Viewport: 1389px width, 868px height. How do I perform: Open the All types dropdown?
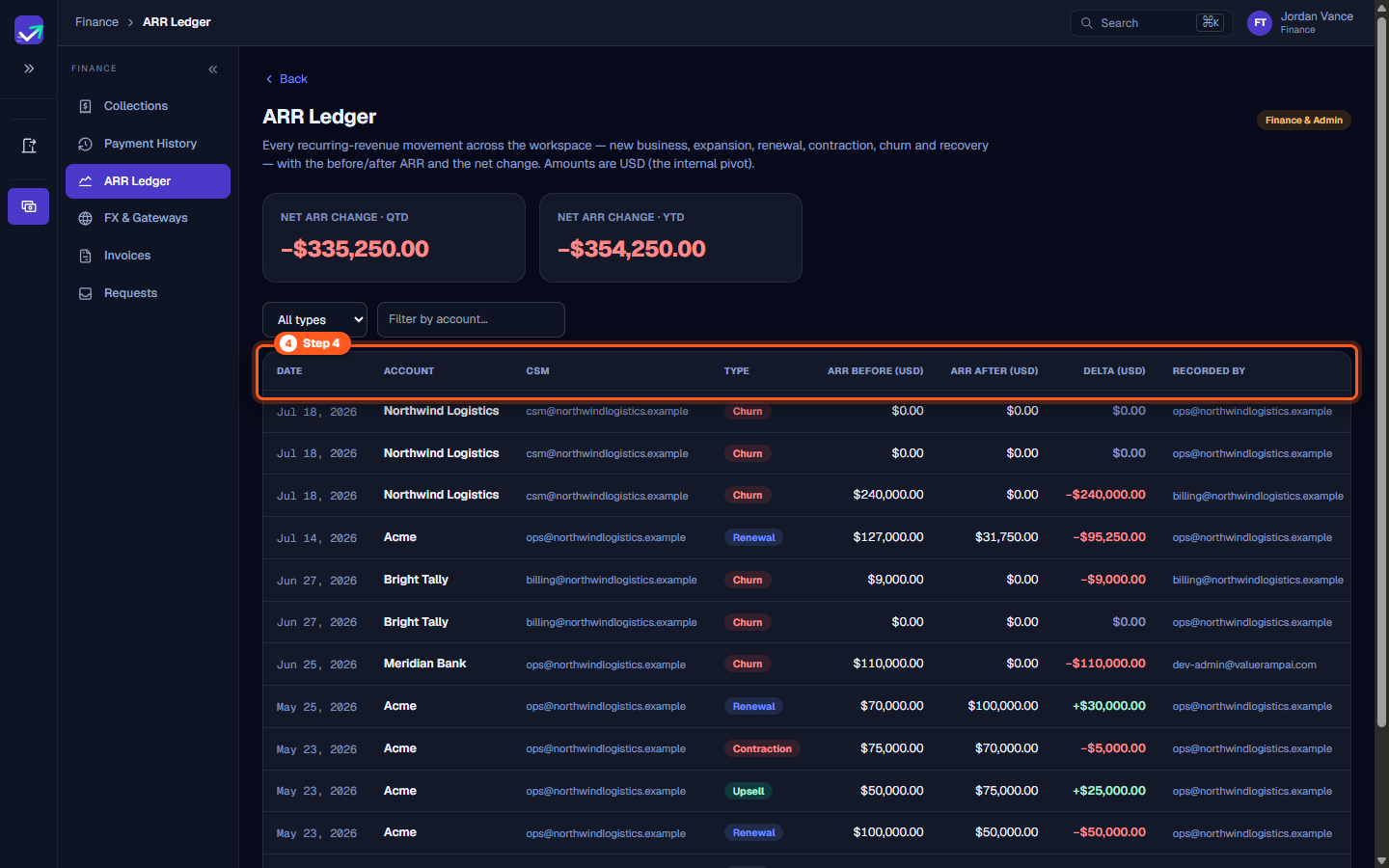pos(315,319)
